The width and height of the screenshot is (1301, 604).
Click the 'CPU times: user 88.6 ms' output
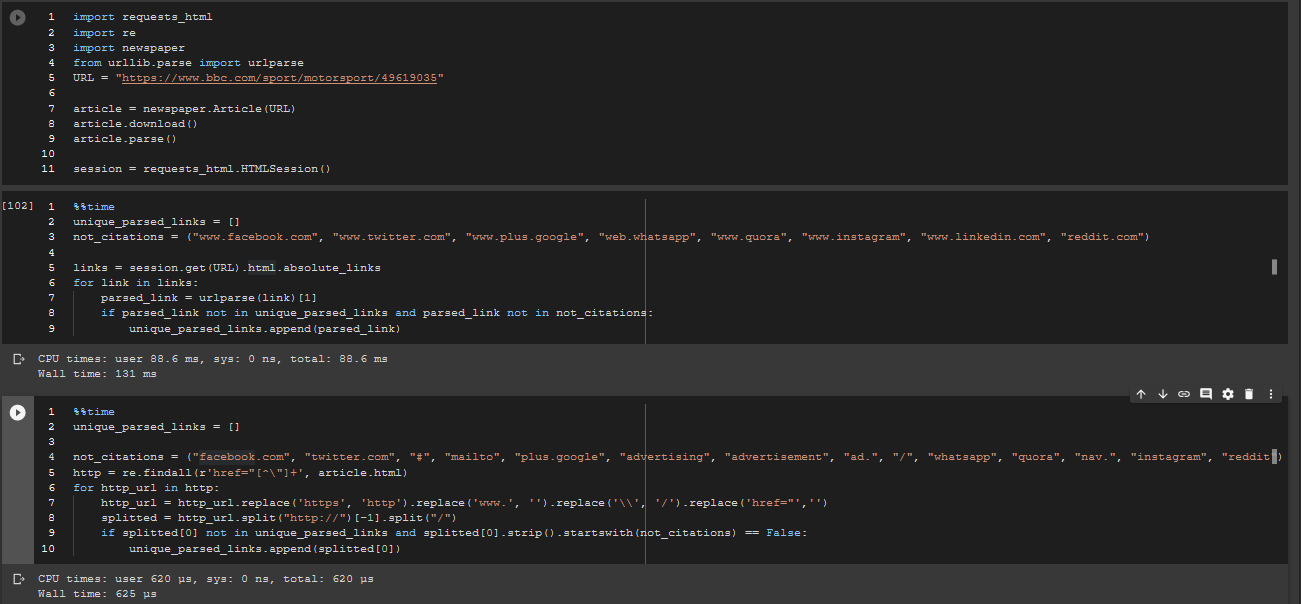[213, 358]
